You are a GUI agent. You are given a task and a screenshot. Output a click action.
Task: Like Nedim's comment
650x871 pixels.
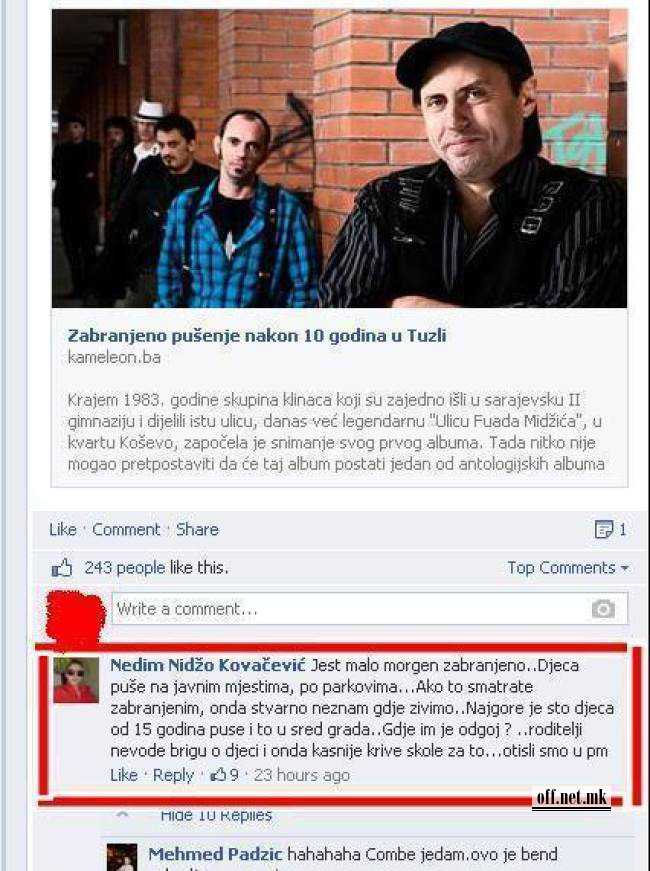coord(124,775)
